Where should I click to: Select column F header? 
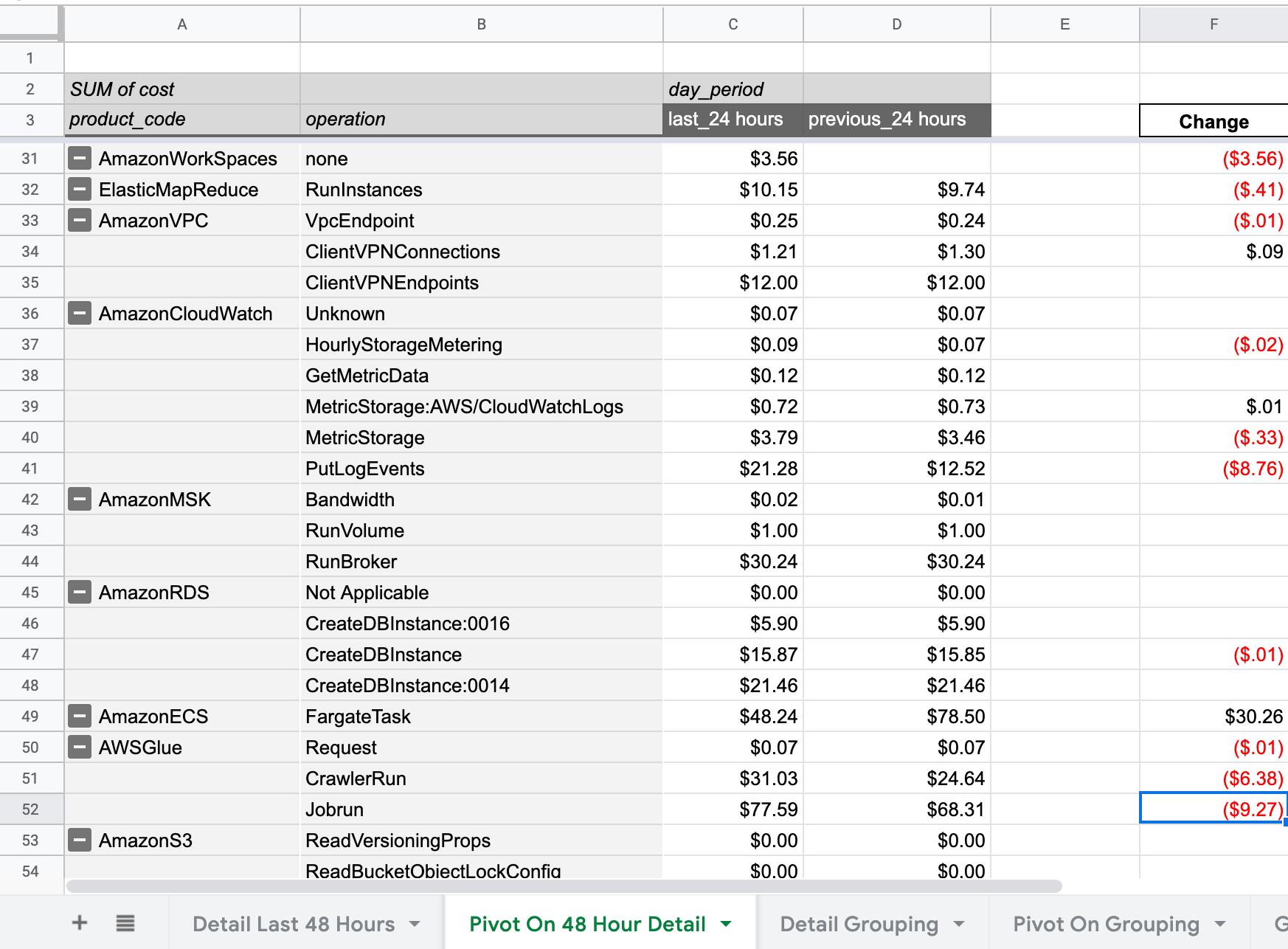point(1214,24)
